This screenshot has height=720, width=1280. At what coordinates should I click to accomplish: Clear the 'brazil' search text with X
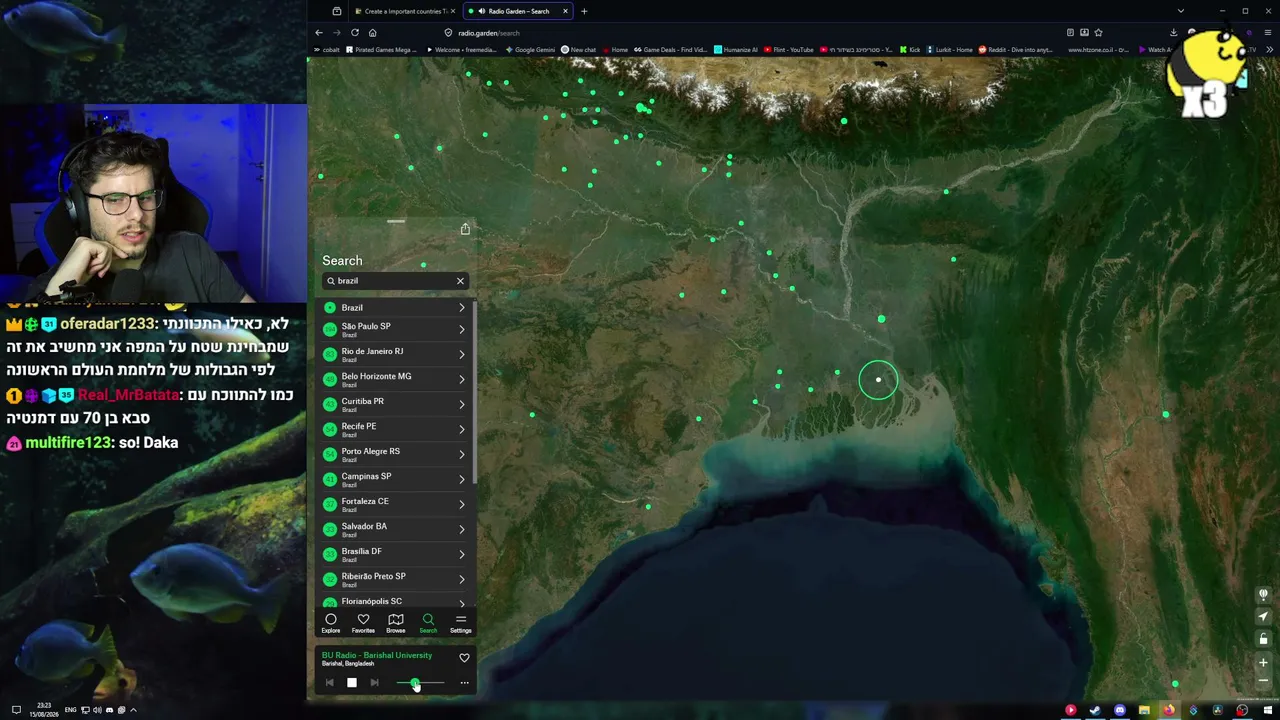pos(460,281)
